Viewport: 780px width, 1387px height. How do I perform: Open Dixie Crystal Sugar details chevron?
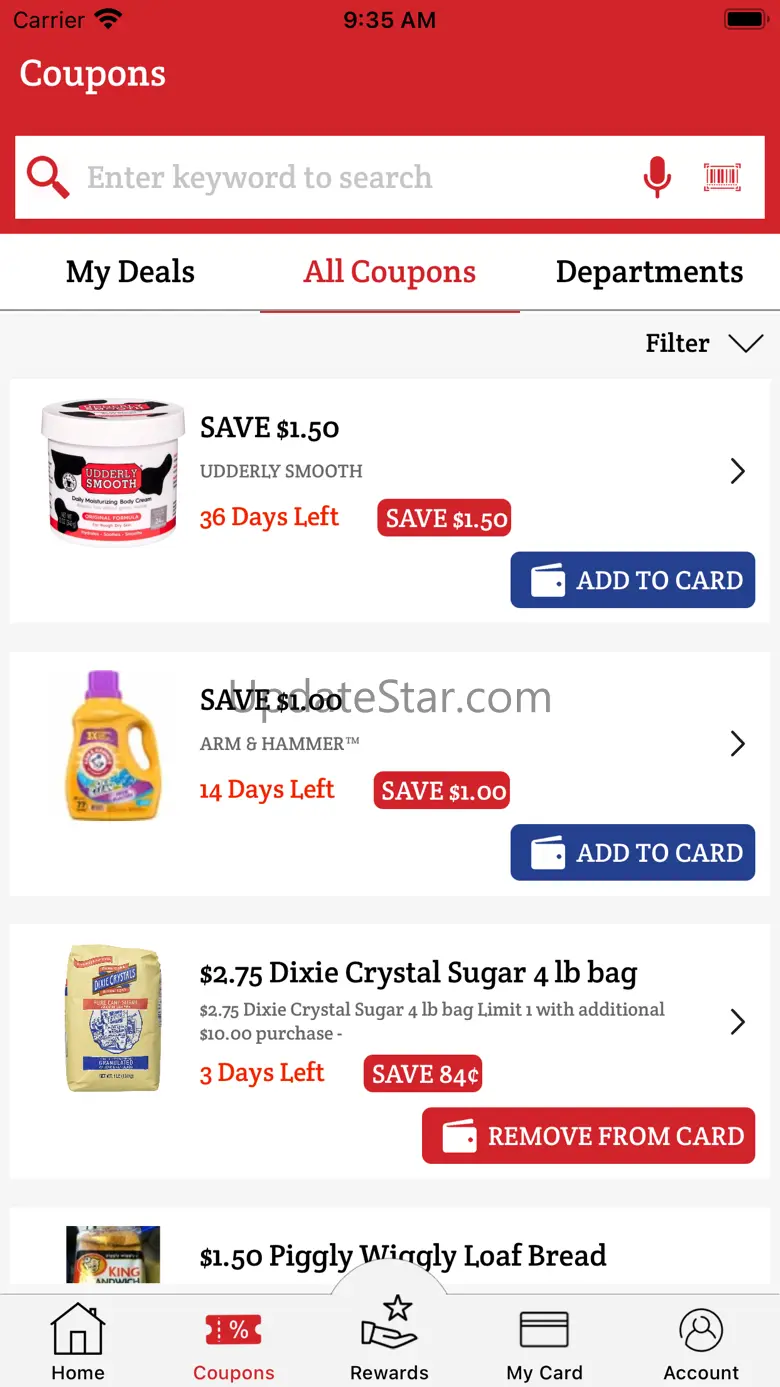click(738, 1021)
